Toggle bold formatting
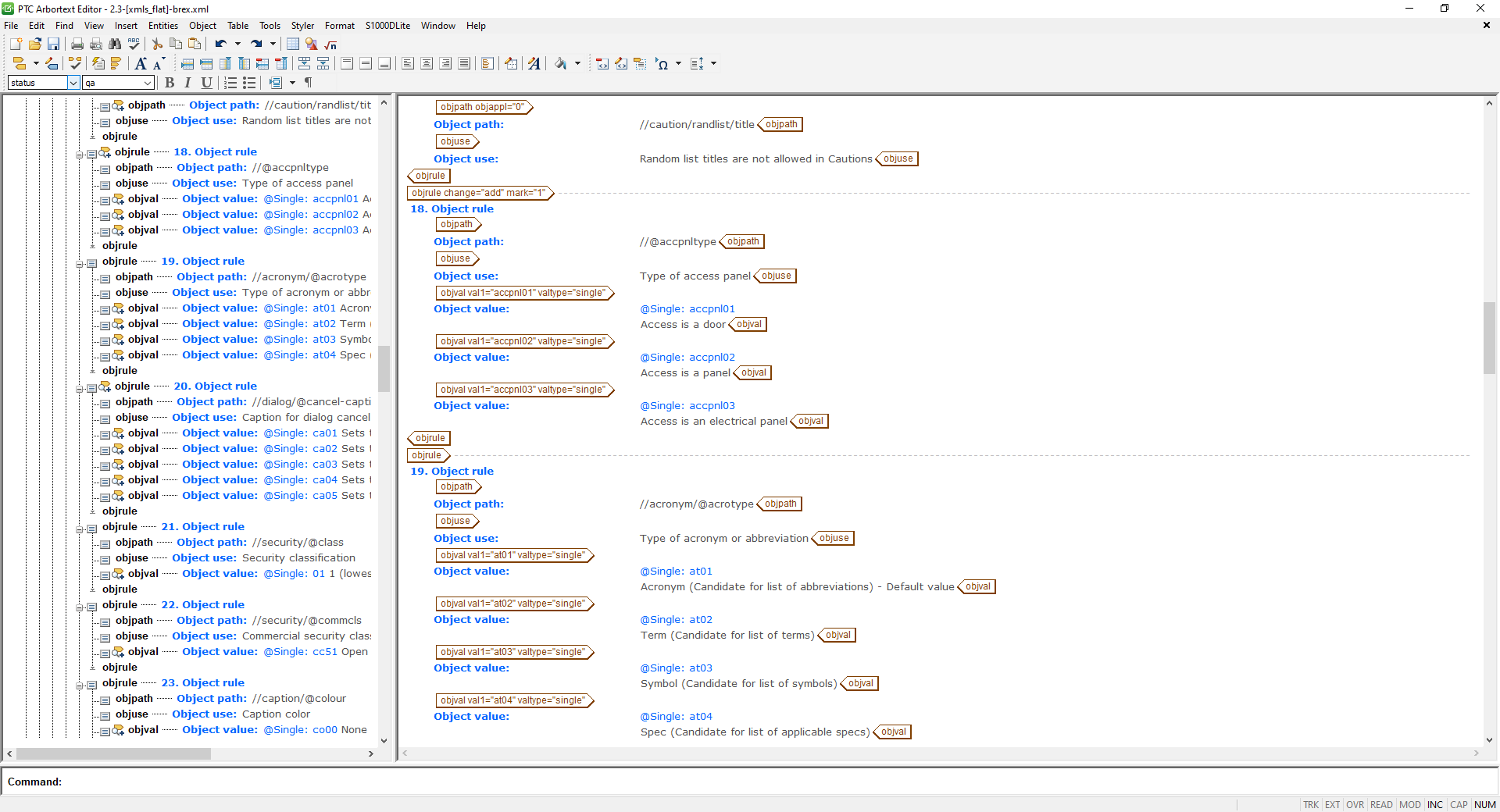The width and height of the screenshot is (1500, 812). pos(170,83)
